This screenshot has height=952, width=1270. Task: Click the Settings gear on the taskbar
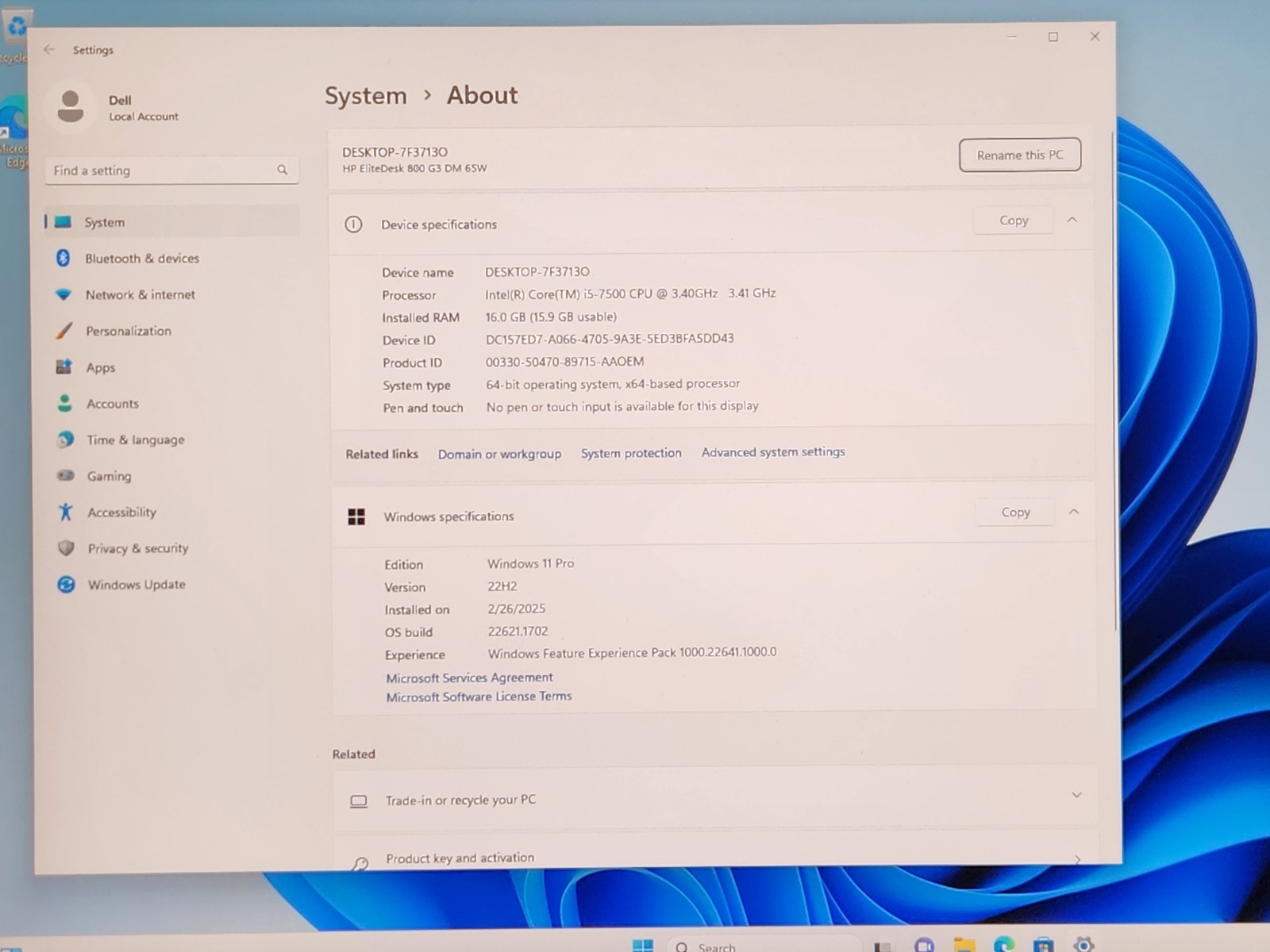(x=1083, y=944)
